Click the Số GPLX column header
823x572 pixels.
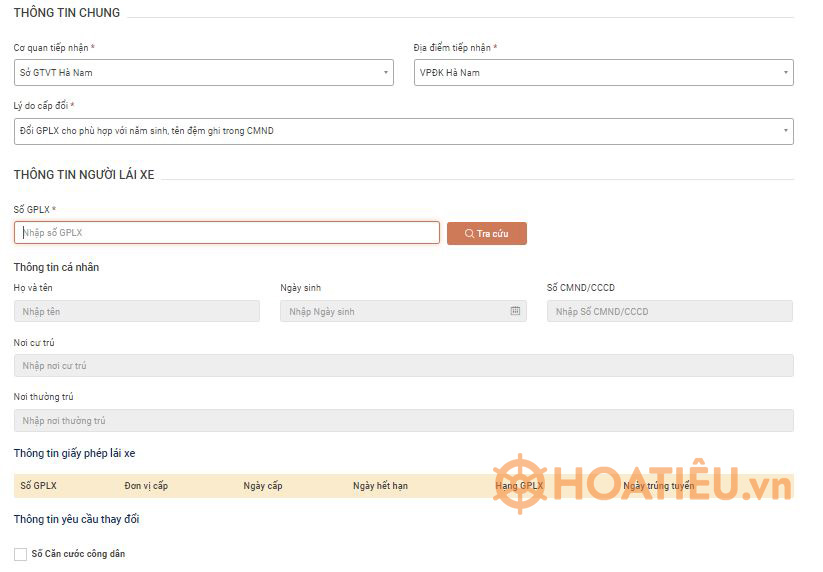[39, 486]
